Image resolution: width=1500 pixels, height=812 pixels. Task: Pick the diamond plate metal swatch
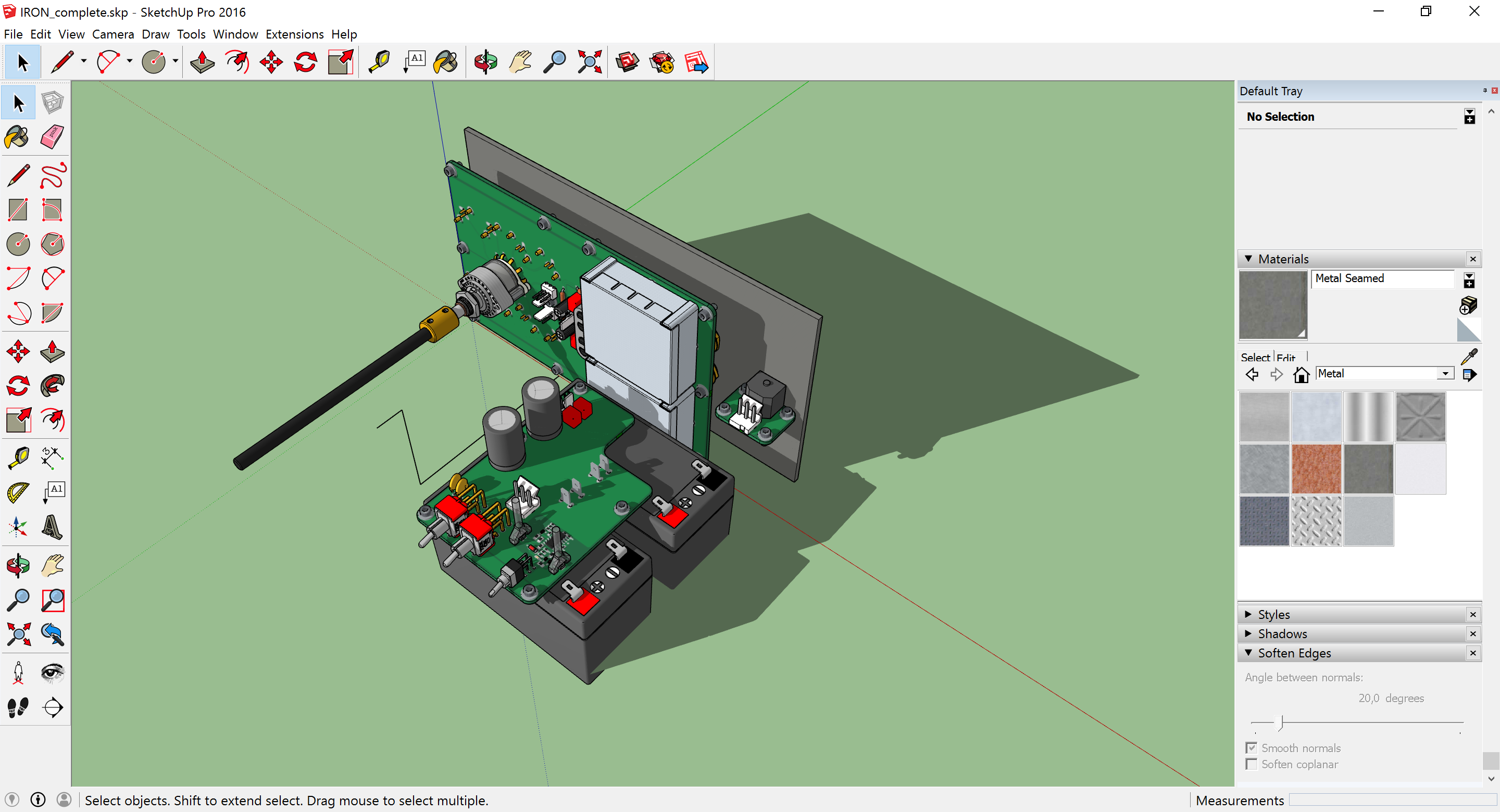pyautogui.click(x=1316, y=521)
